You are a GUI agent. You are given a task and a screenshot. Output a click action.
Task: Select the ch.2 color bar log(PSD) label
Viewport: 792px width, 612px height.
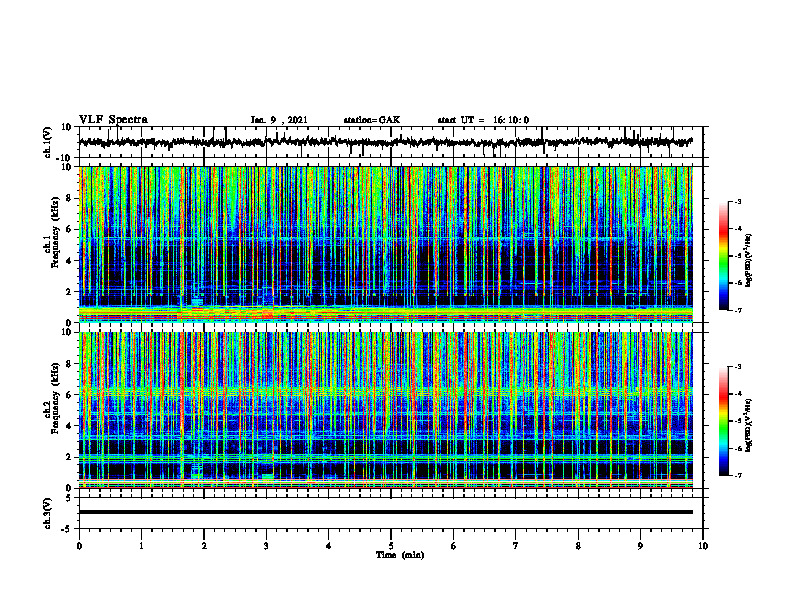click(x=749, y=424)
